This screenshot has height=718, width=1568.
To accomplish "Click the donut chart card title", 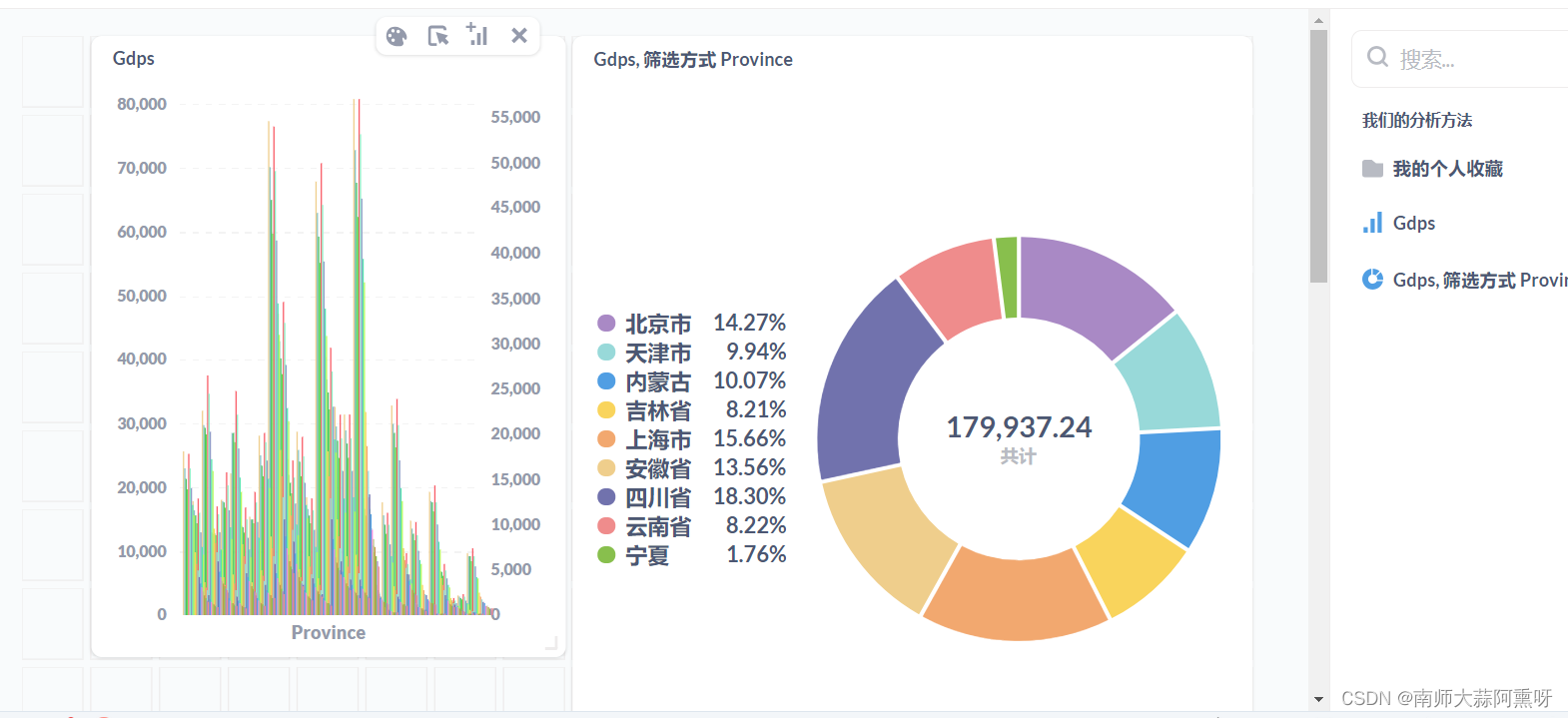I will coord(693,59).
